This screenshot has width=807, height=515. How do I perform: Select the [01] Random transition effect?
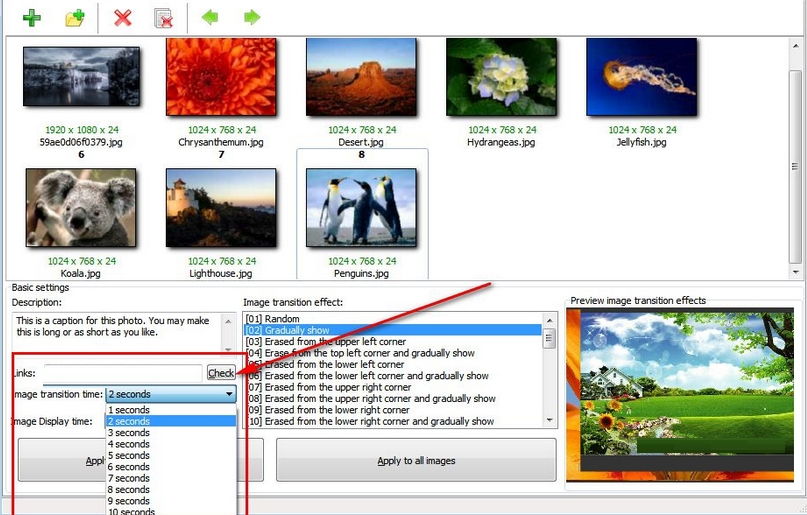point(393,319)
